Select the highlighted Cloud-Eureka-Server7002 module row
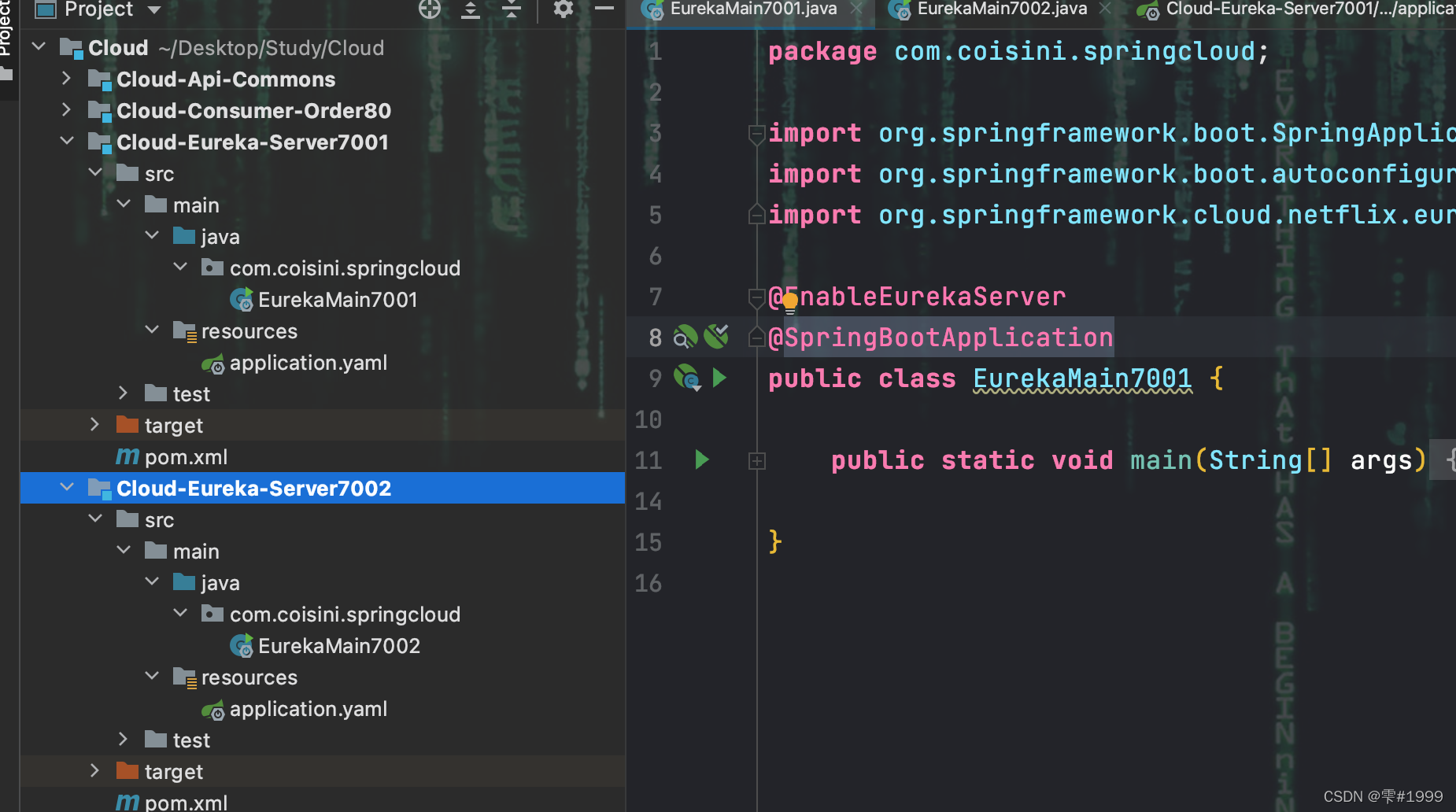The width and height of the screenshot is (1456, 812). point(323,488)
